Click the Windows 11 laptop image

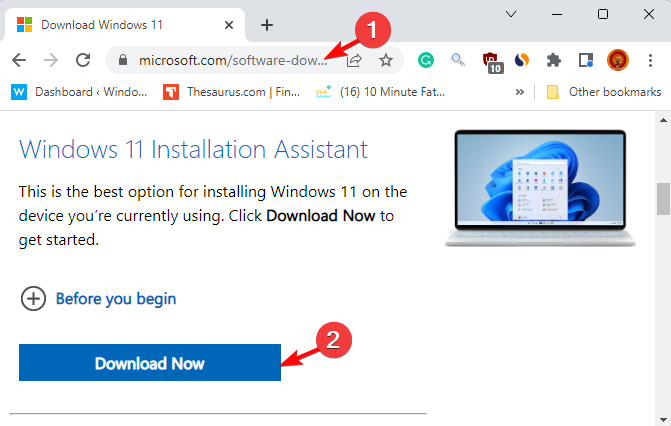tap(540, 188)
